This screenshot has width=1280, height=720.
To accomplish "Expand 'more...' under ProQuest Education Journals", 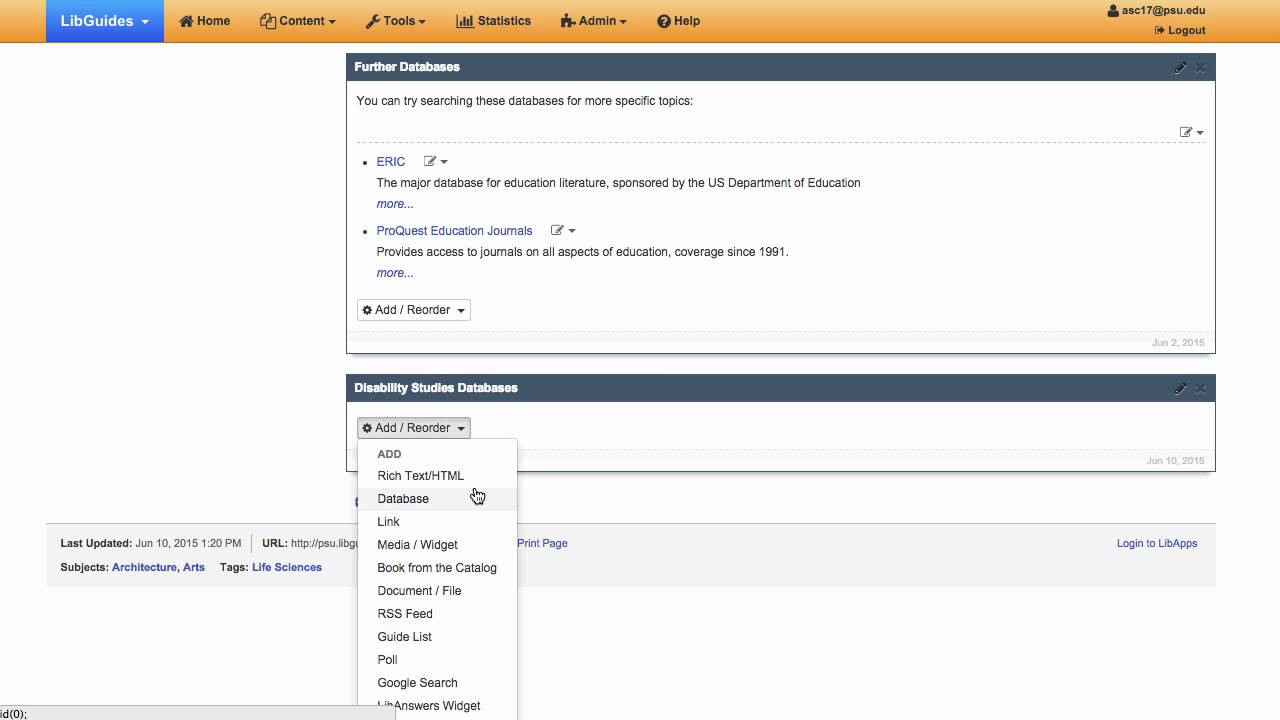I will pos(395,273).
